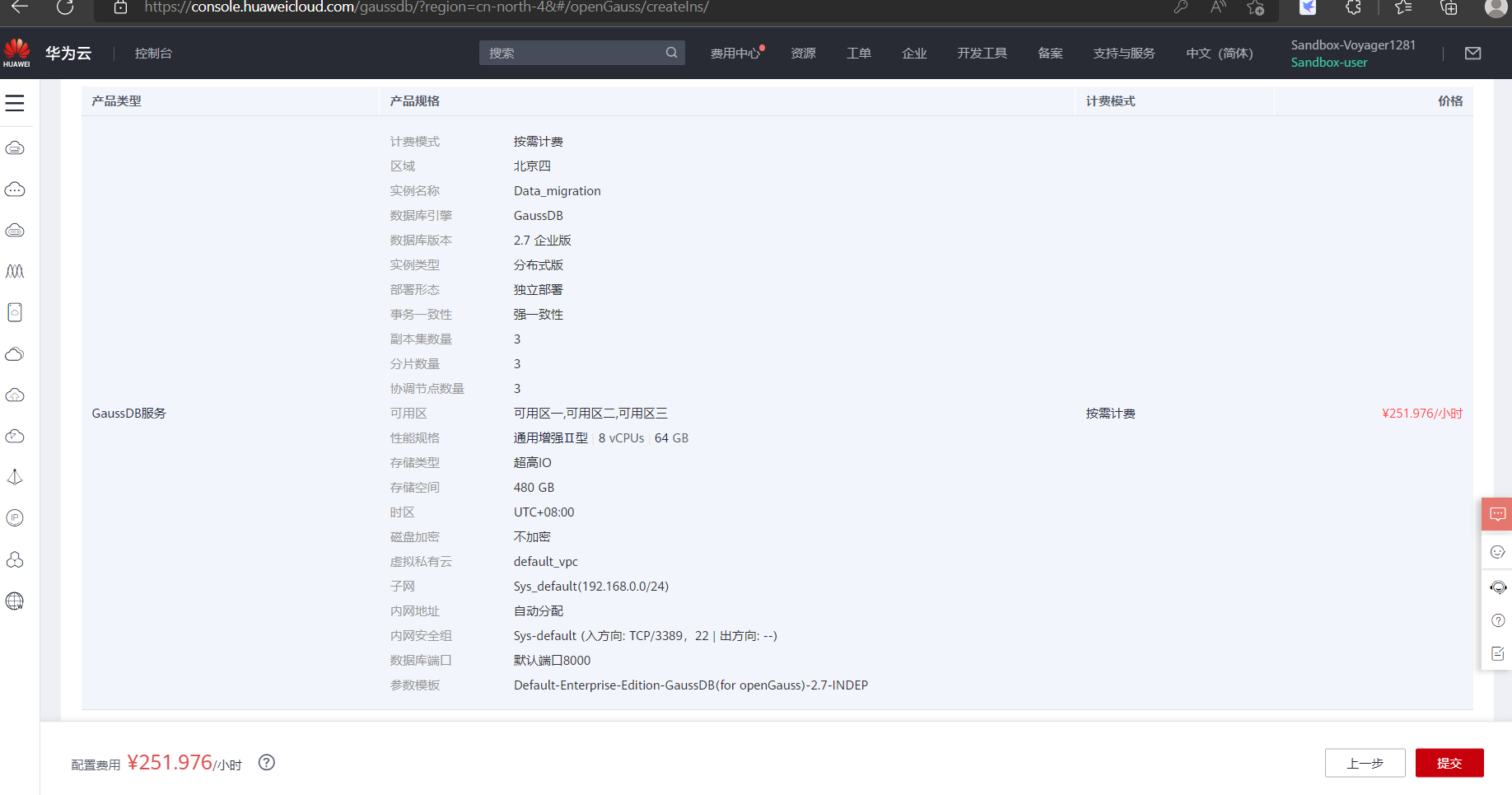Open the 费用中心 menu
Screen dimensions: 1512x795
point(735,53)
